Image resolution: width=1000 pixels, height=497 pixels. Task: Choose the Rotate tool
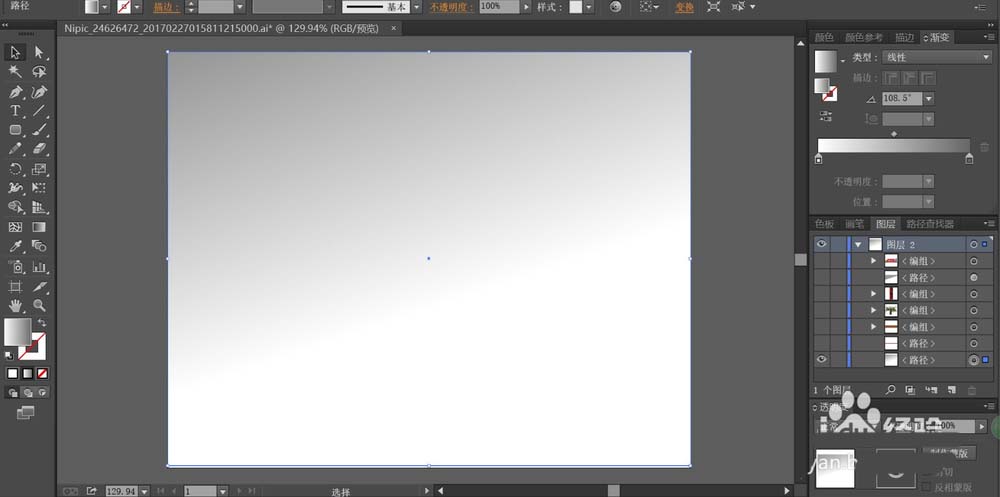pyautogui.click(x=15, y=169)
